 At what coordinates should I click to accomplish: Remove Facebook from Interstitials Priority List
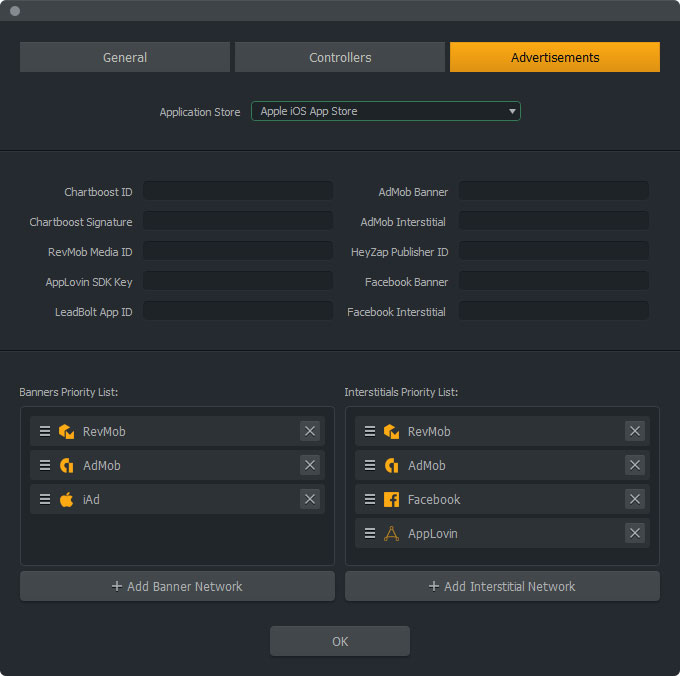coord(634,499)
